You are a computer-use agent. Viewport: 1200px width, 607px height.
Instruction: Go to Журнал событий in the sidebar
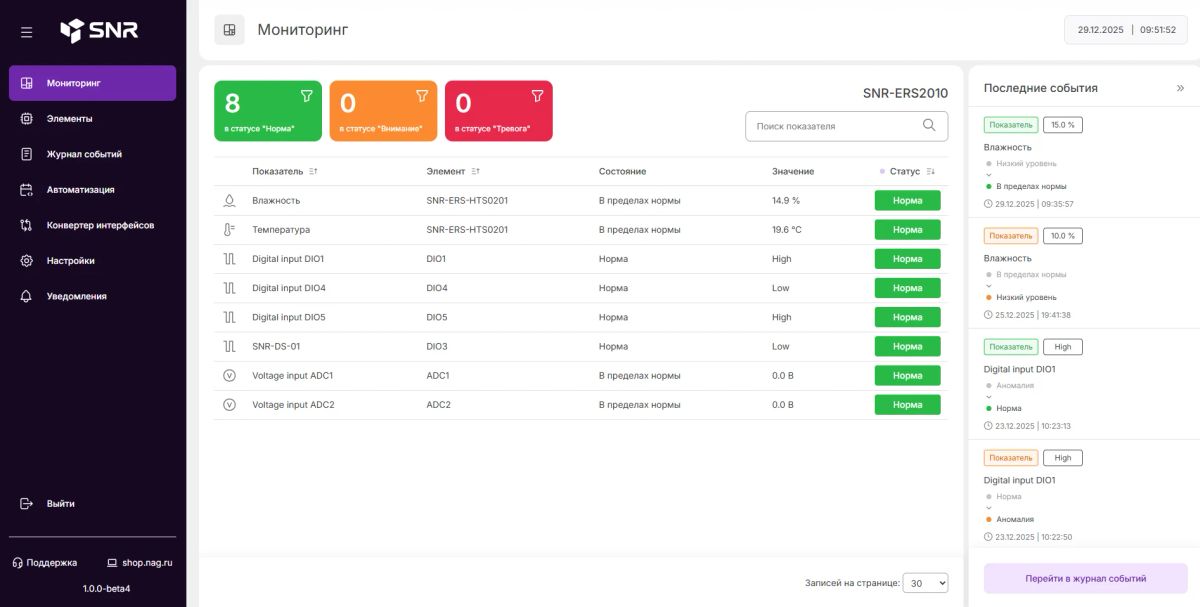tap(92, 154)
